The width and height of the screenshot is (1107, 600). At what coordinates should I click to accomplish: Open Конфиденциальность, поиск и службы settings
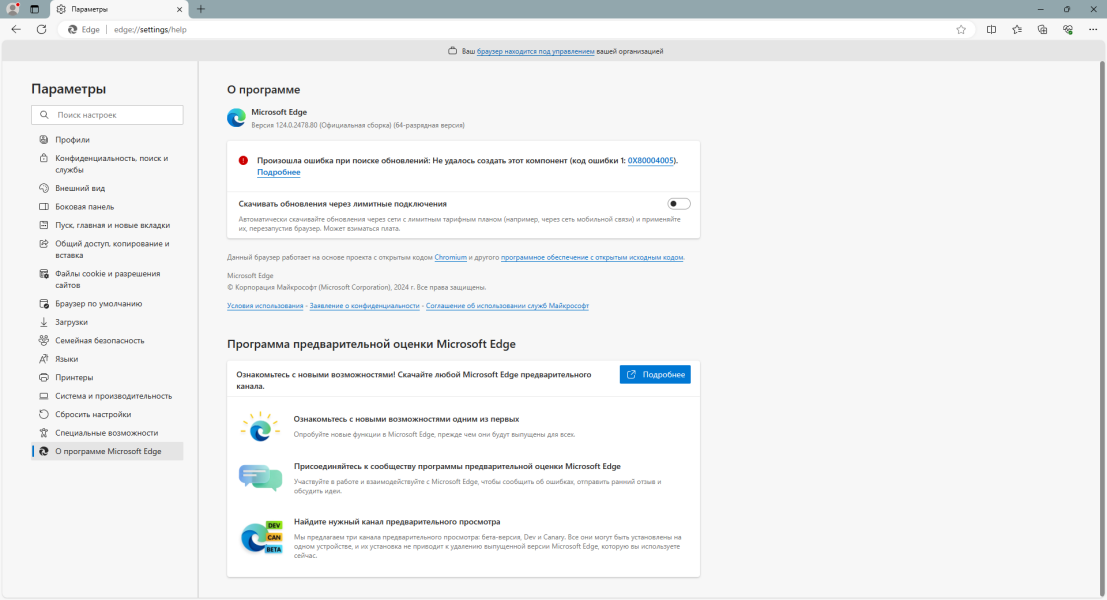[107, 164]
